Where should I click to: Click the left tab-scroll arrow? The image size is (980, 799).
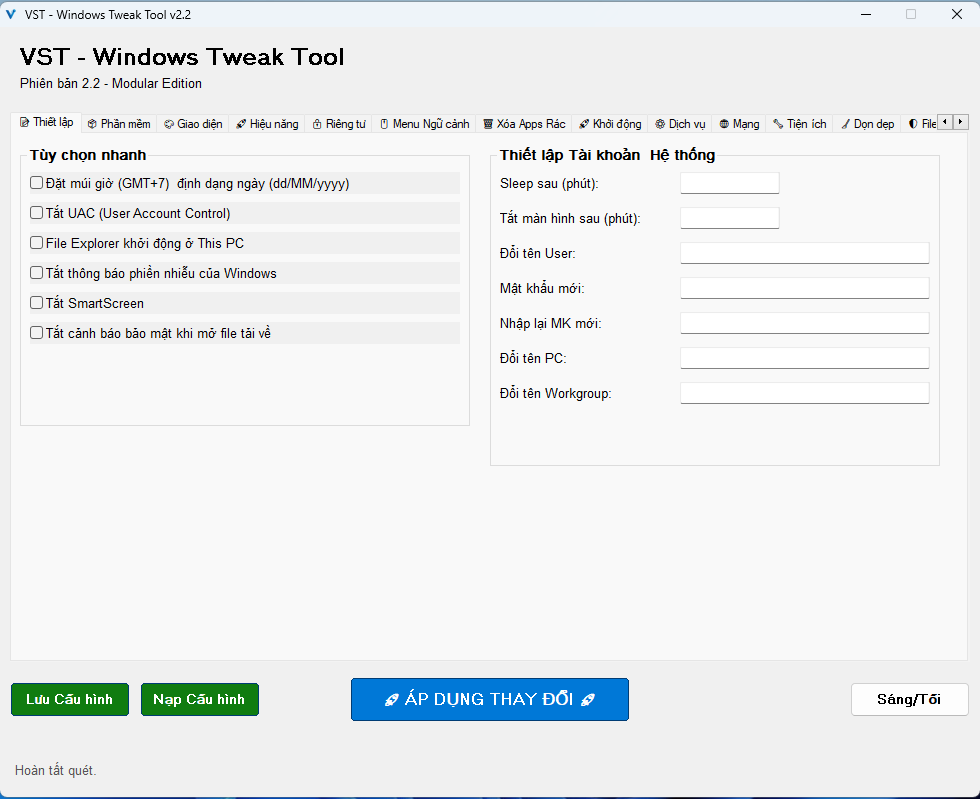(x=945, y=122)
